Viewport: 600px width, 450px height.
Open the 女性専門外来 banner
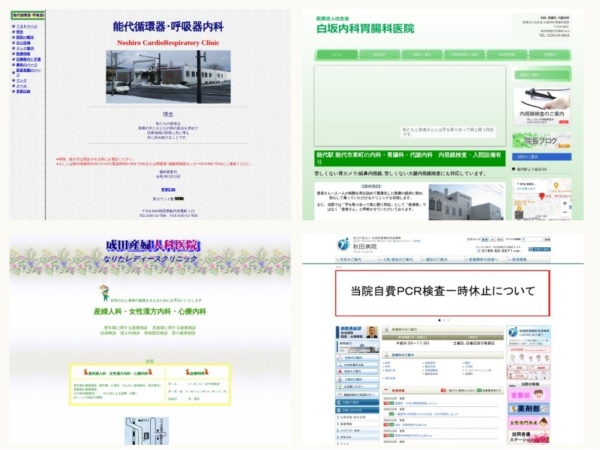coord(528,423)
